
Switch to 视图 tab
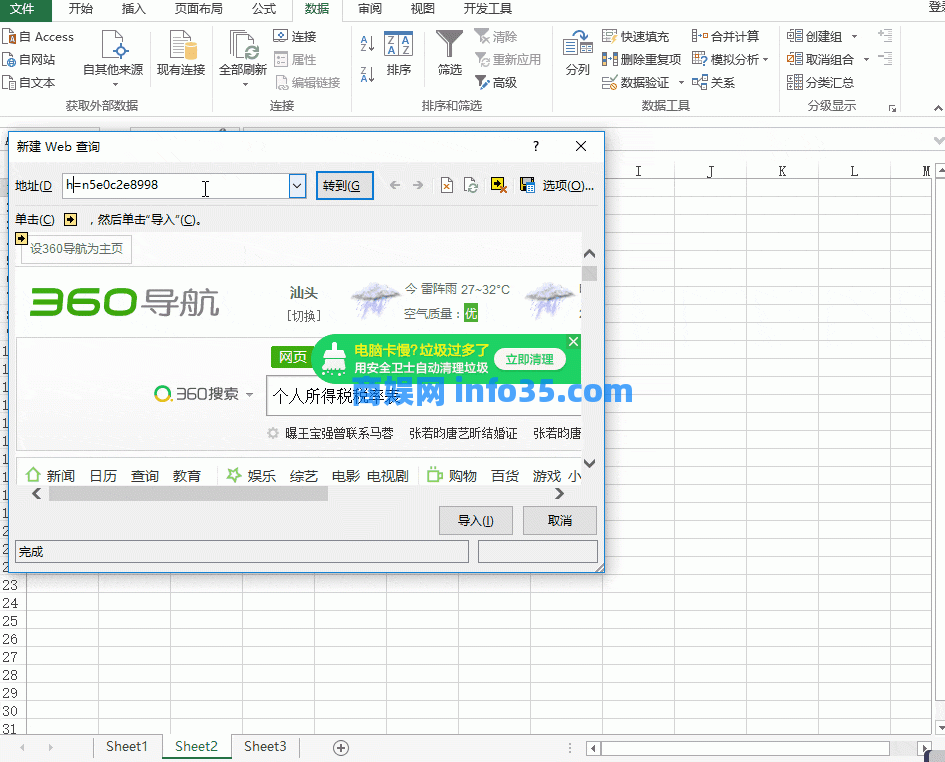click(422, 8)
